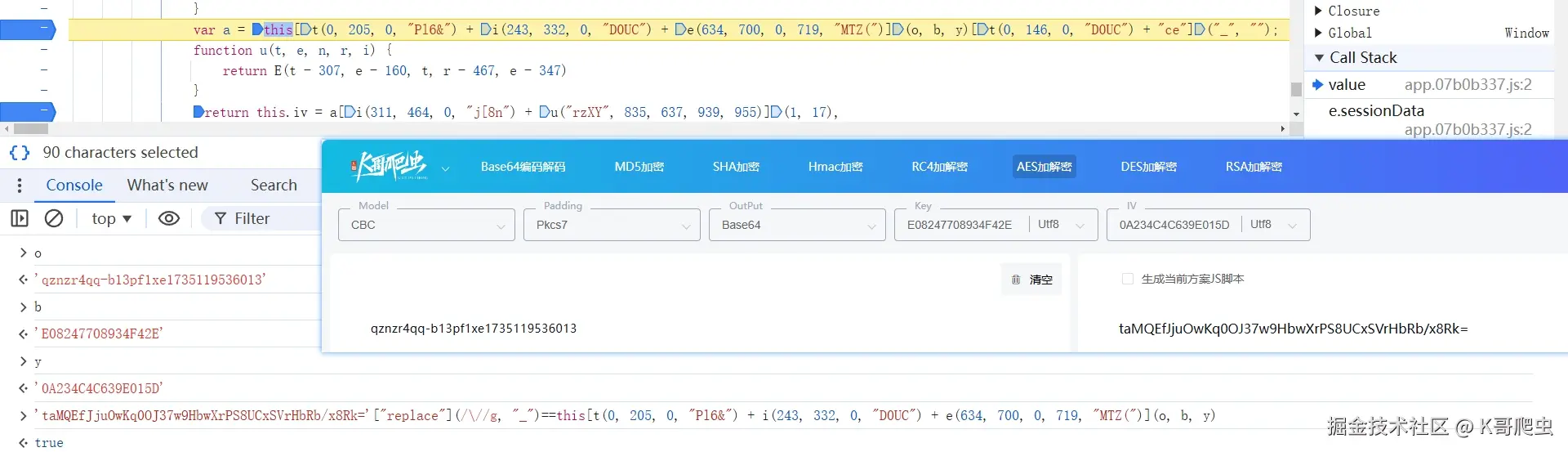Clear console with the ban icon
Viewport: 1568px width, 452px height.
pos(54,218)
